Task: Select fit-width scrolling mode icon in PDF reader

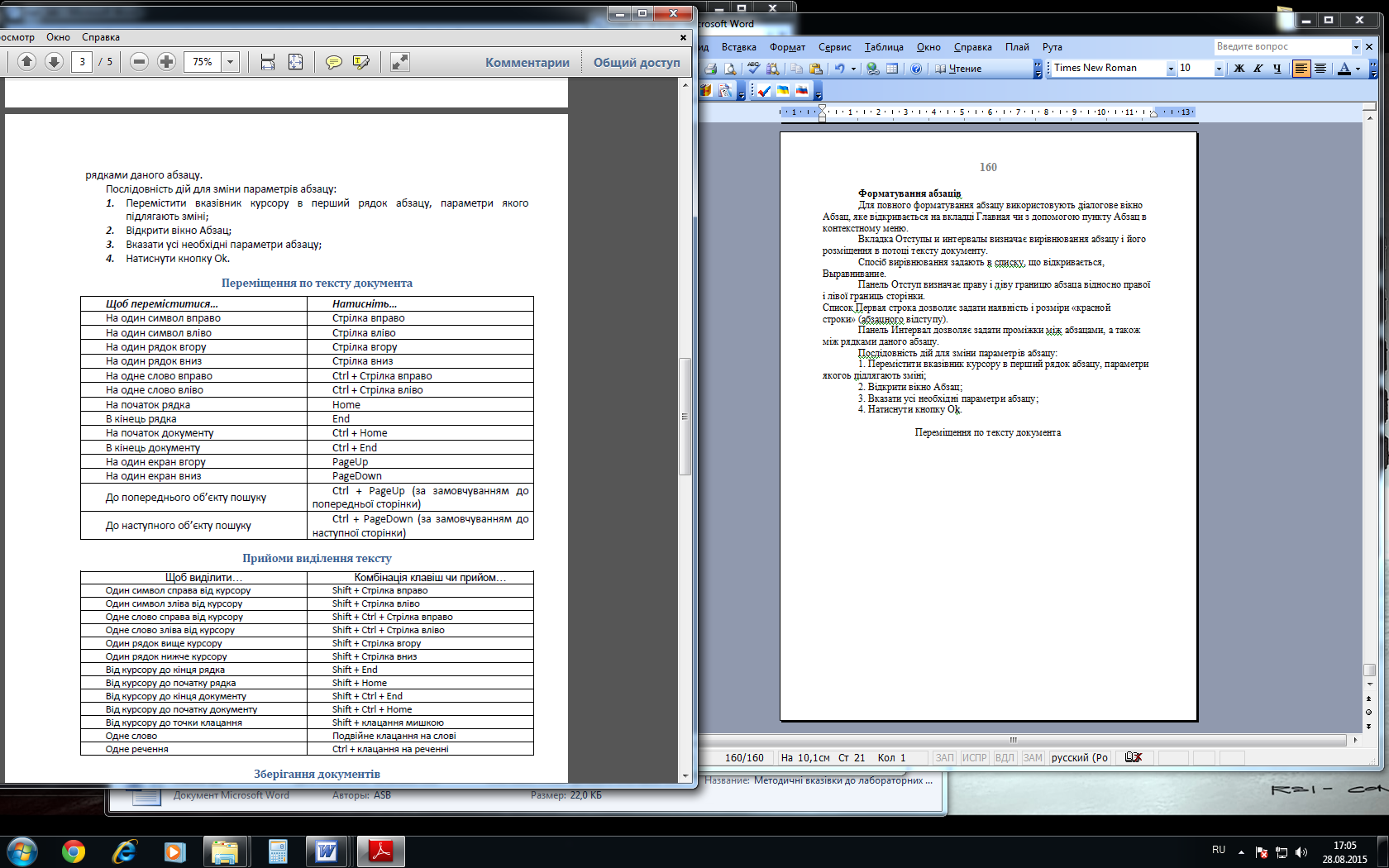Action: (x=268, y=62)
